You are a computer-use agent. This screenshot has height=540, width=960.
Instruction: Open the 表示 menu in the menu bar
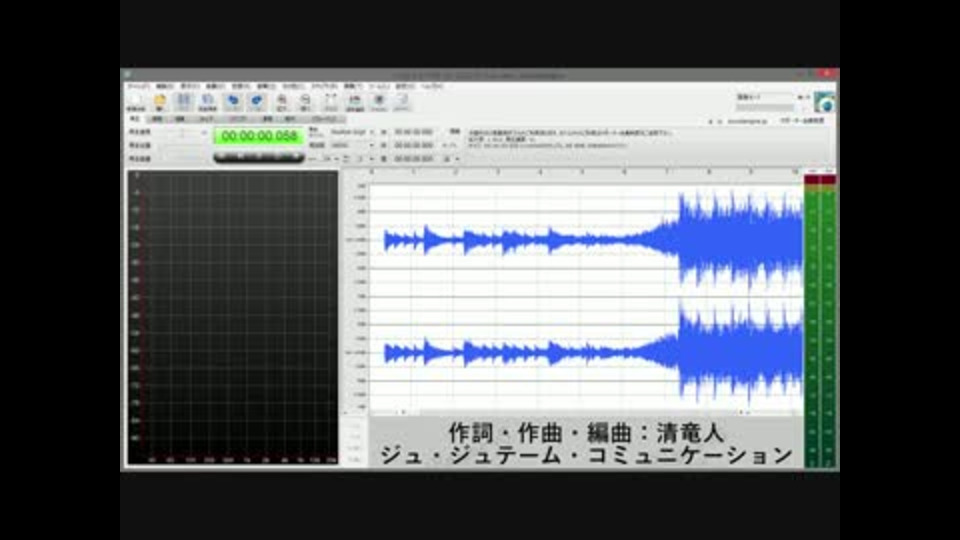(x=190, y=86)
